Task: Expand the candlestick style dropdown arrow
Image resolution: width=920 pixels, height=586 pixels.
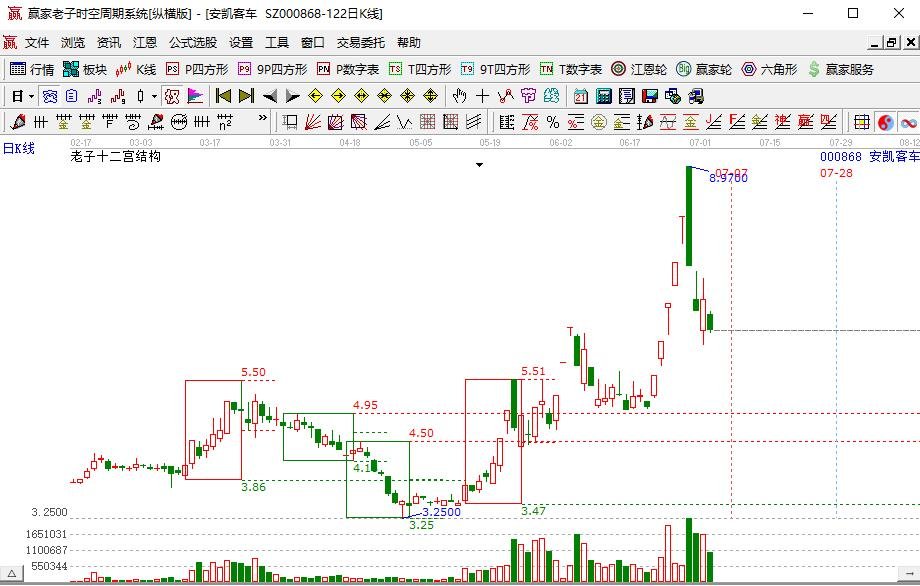Action: pyautogui.click(x=154, y=96)
